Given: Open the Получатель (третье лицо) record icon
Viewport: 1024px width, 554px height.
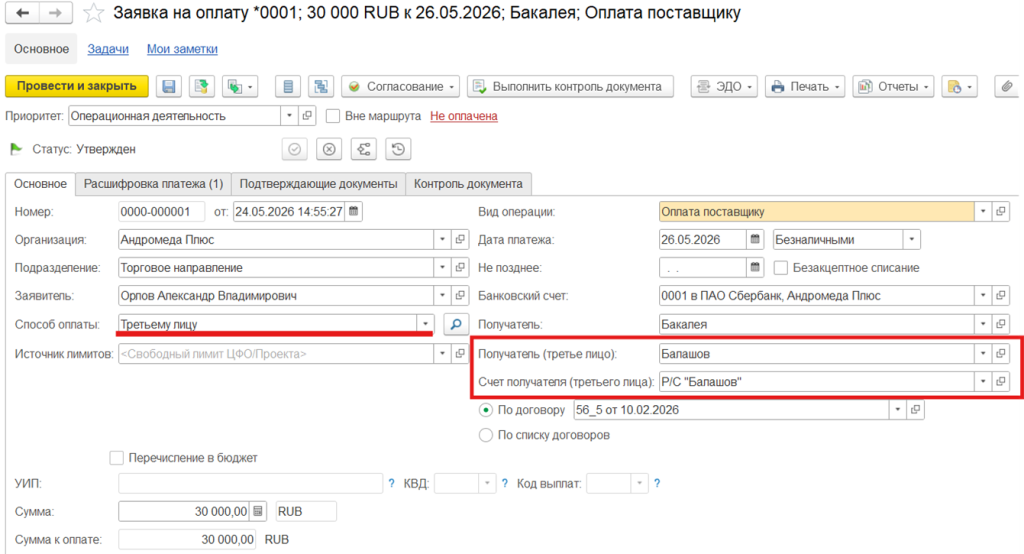Looking at the screenshot, I should [1000, 353].
